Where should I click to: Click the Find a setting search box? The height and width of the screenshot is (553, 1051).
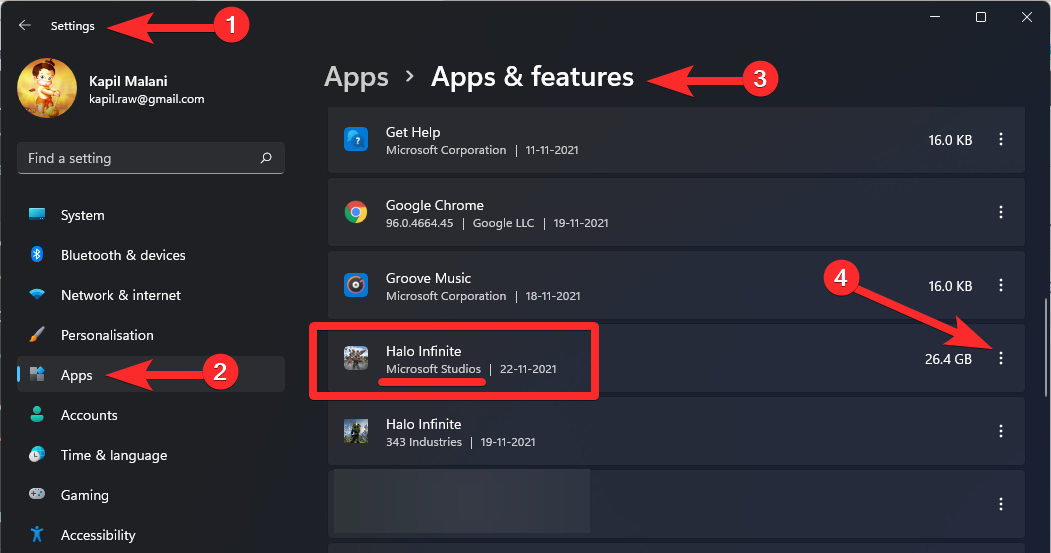tap(140, 158)
